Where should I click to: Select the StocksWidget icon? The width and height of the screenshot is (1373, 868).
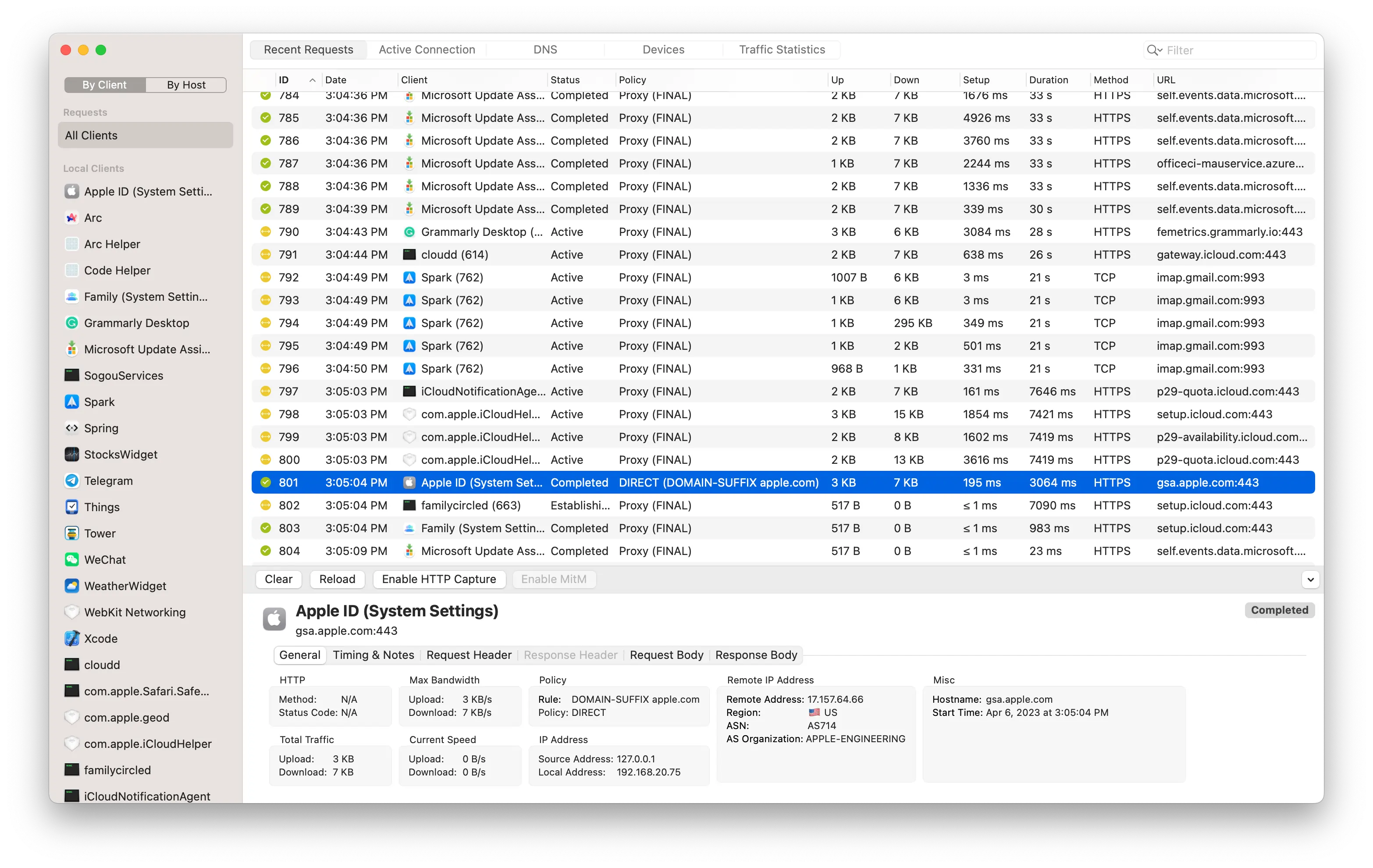[72, 454]
